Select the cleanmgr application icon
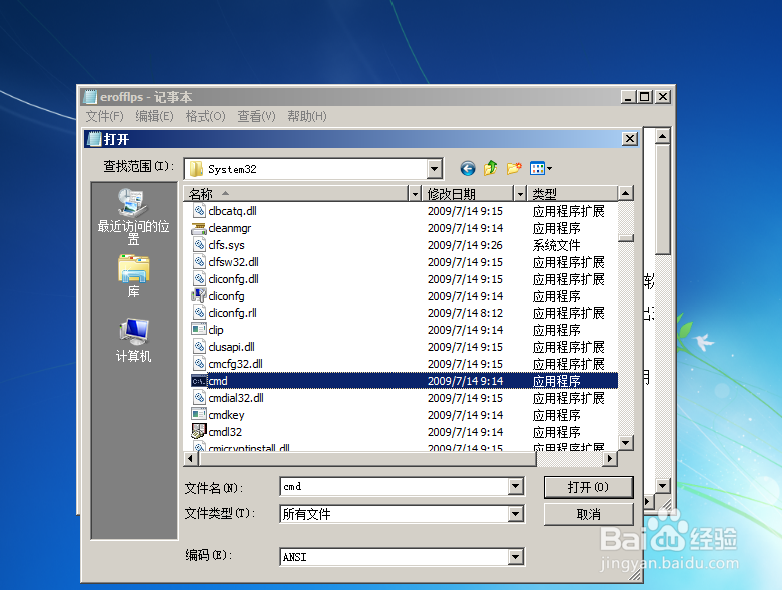The height and width of the screenshot is (590, 782). coord(199,228)
